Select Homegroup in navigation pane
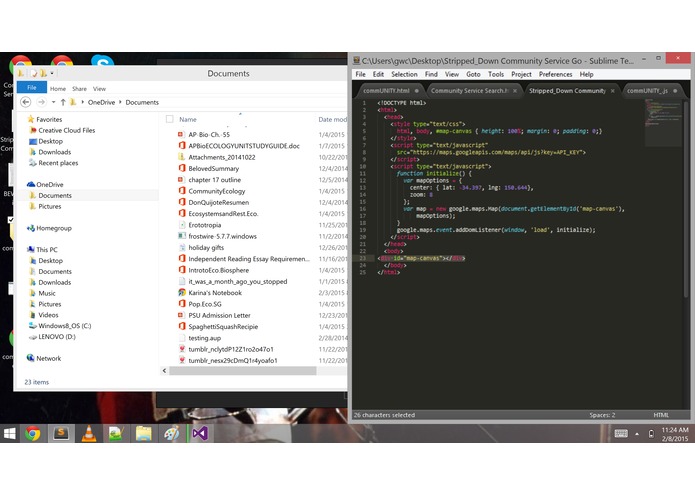Image resolution: width=695 pixels, height=494 pixels. (54, 228)
